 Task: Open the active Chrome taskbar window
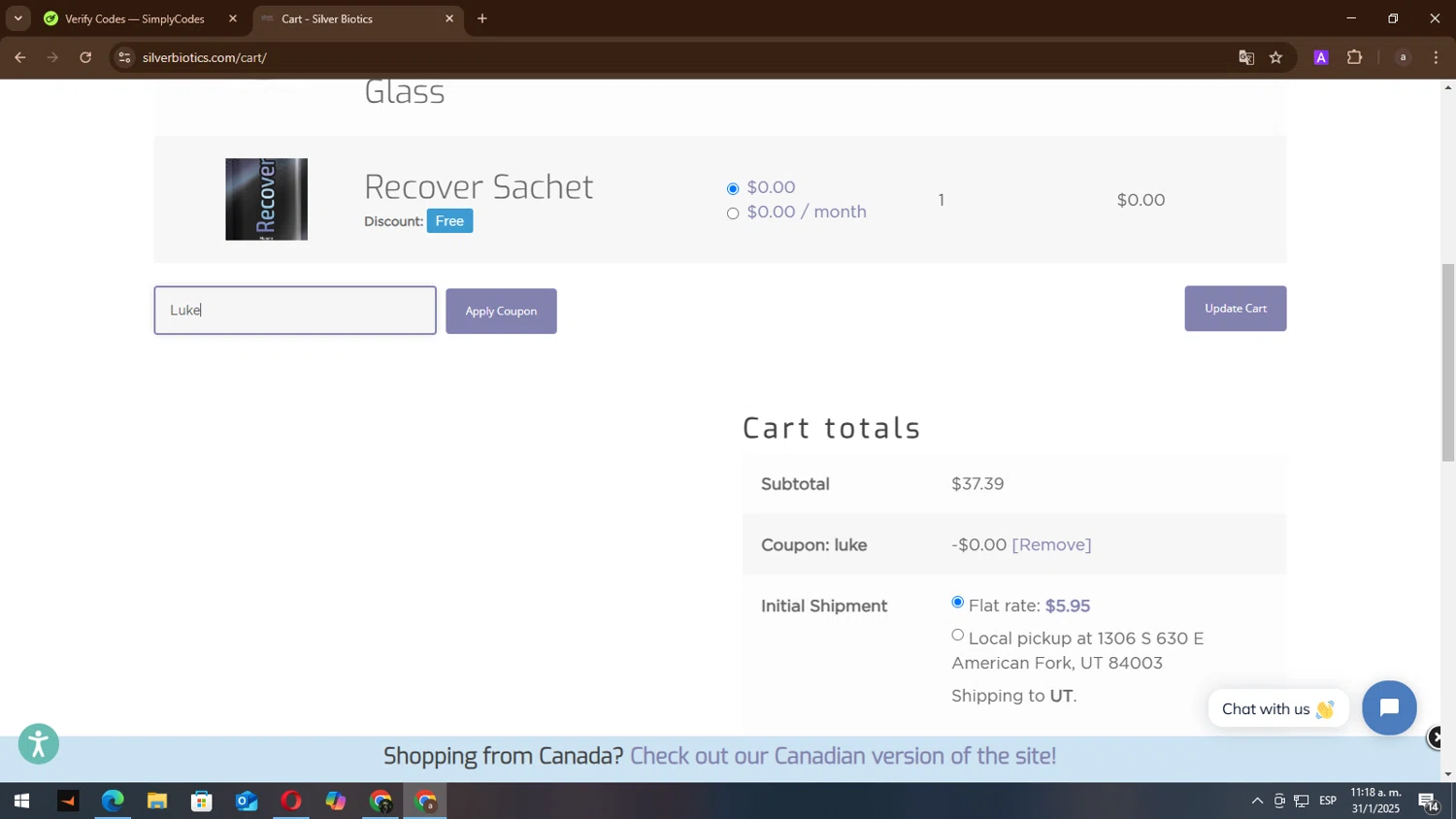(425, 802)
